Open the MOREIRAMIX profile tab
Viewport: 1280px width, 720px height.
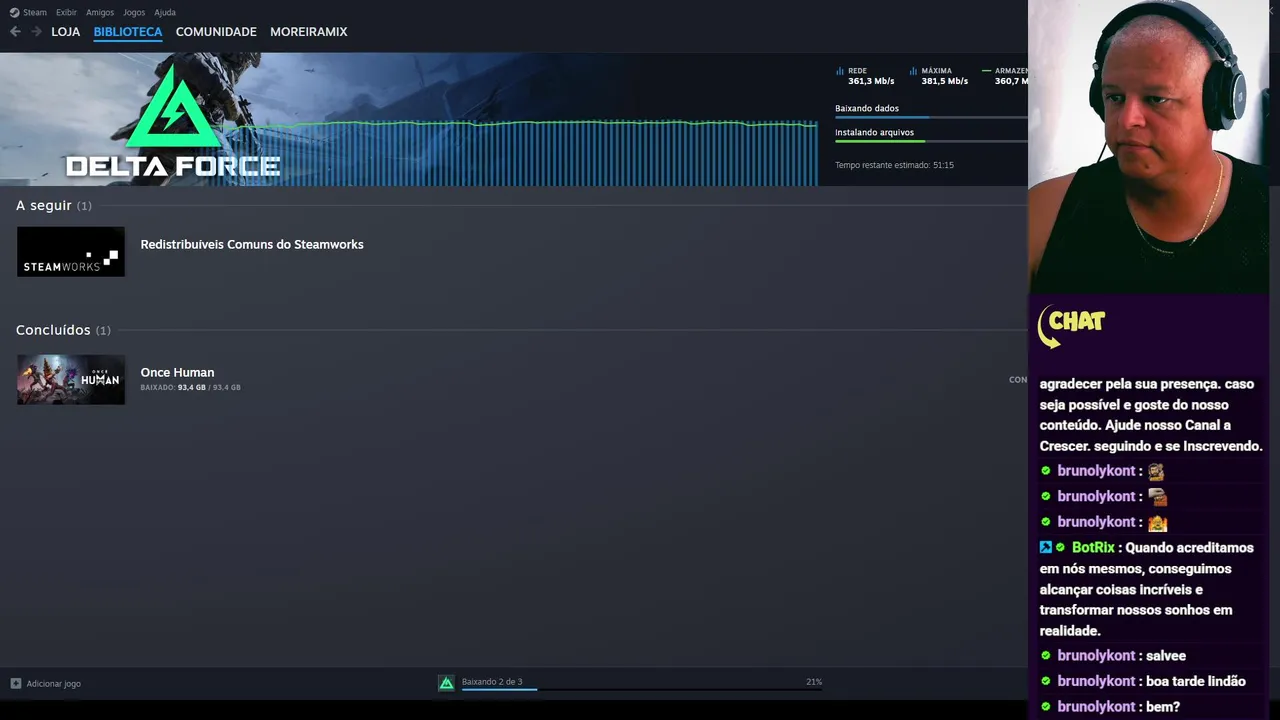pos(309,32)
